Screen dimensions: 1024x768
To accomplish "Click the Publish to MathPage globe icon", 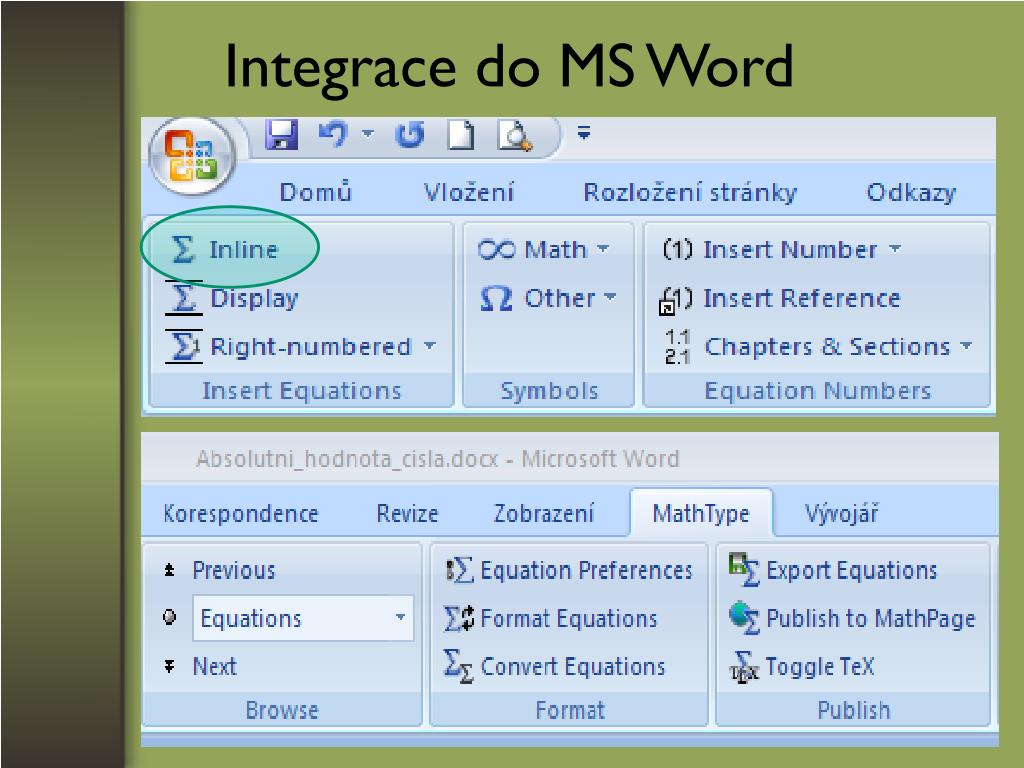I will coord(744,618).
